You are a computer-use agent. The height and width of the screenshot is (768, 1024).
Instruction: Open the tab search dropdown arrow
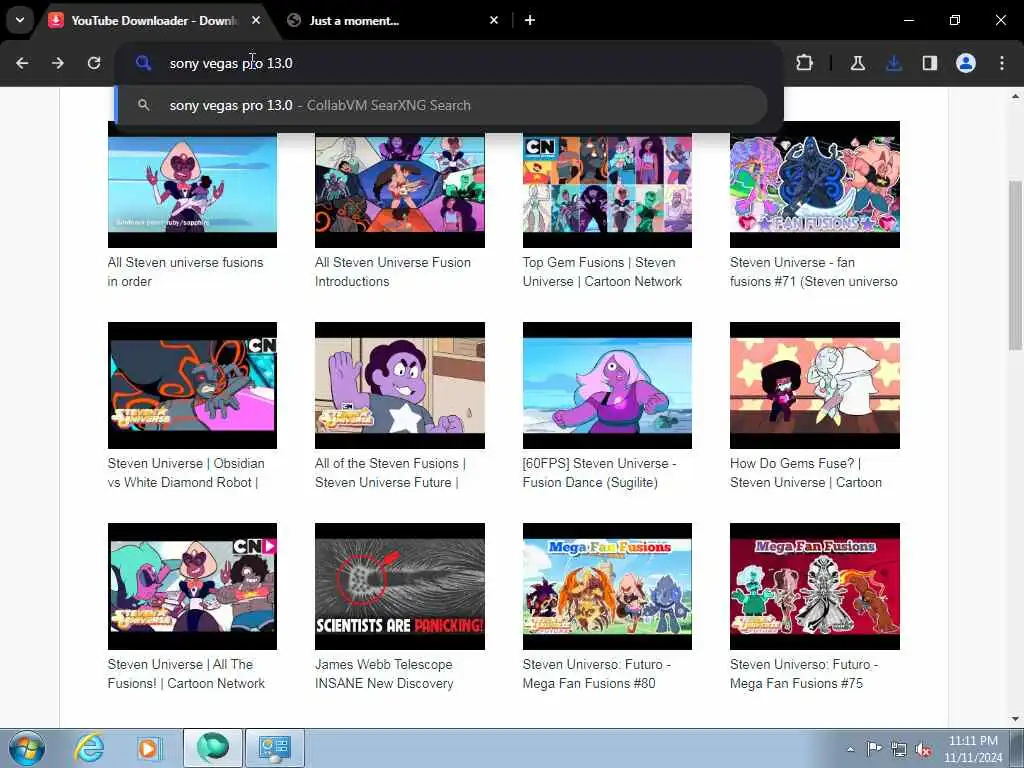coord(20,20)
